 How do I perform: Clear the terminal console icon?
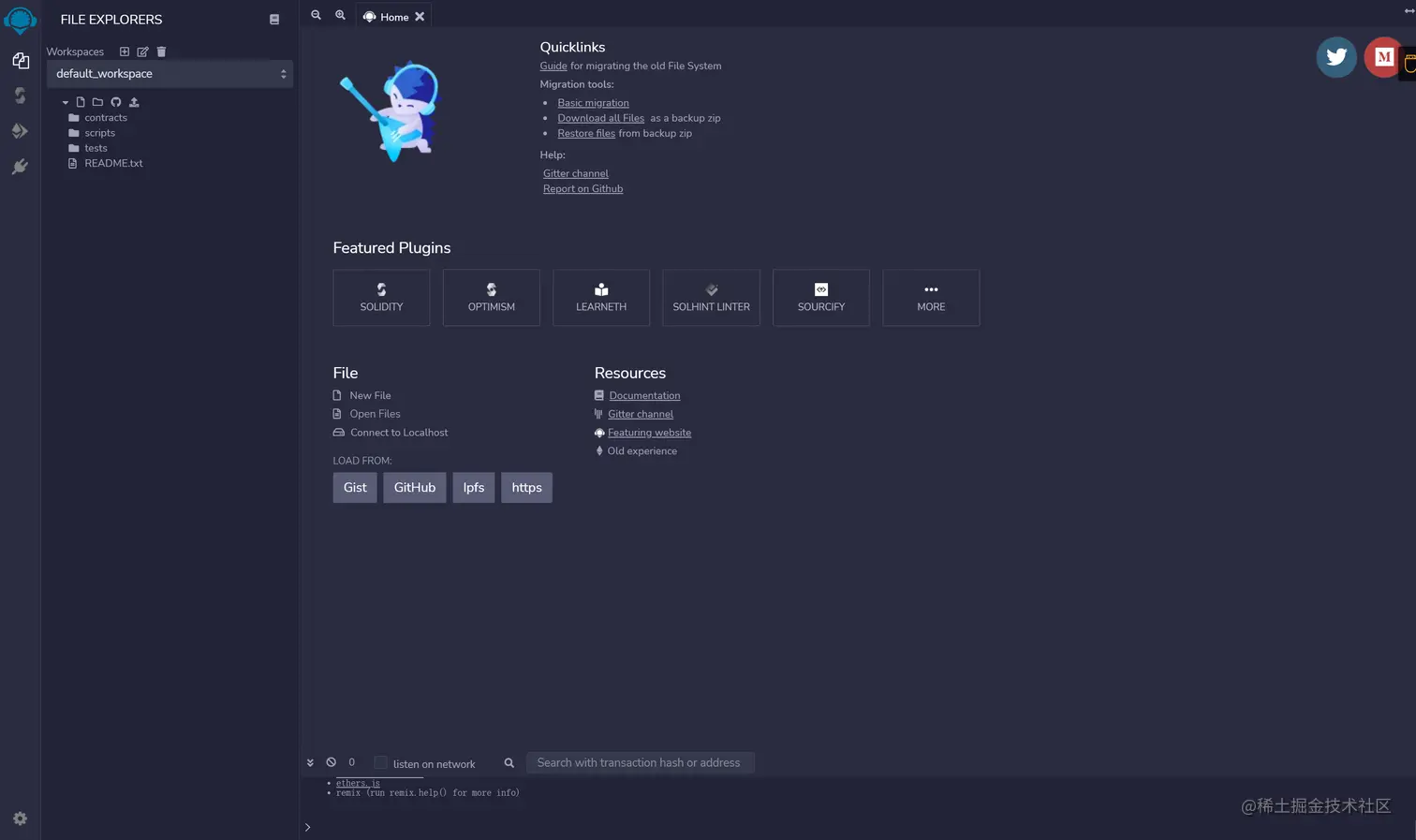tap(331, 762)
